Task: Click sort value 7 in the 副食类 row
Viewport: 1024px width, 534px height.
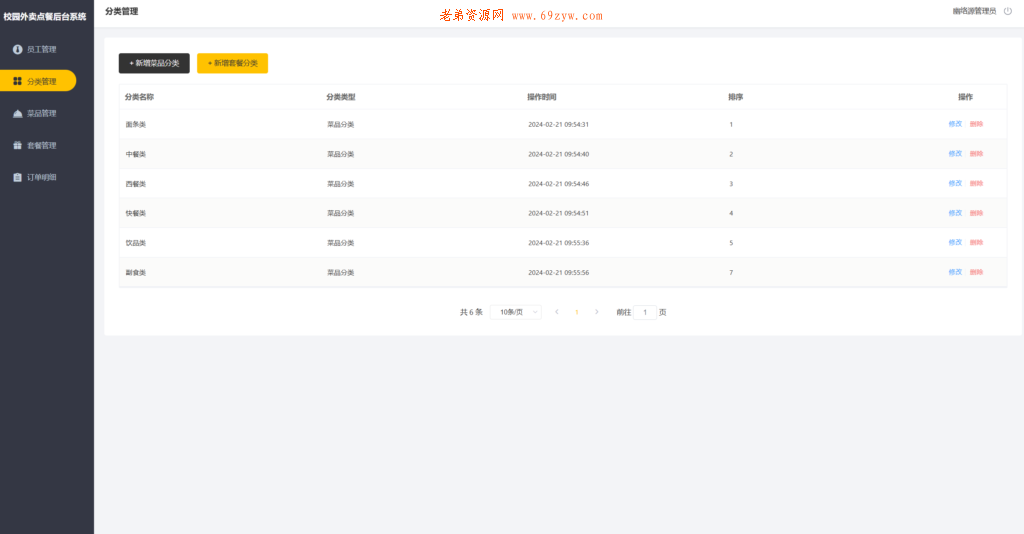Action: pos(731,273)
